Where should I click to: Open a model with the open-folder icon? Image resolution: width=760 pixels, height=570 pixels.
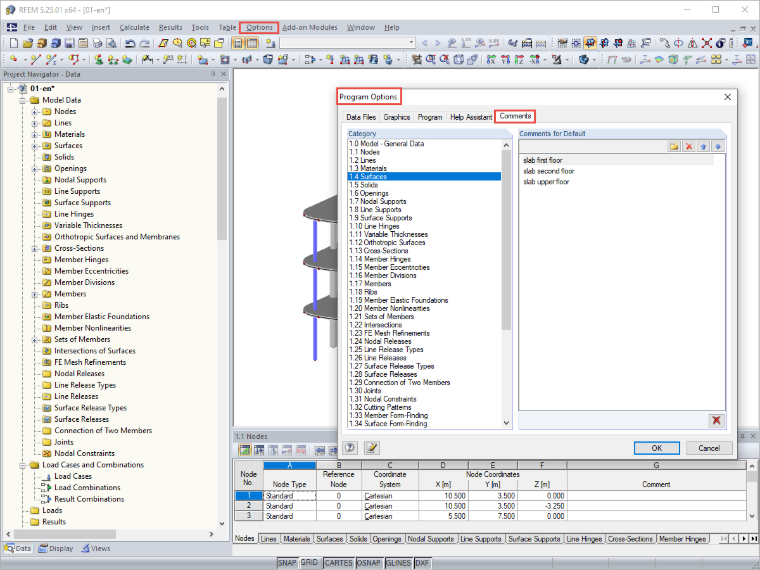28,44
